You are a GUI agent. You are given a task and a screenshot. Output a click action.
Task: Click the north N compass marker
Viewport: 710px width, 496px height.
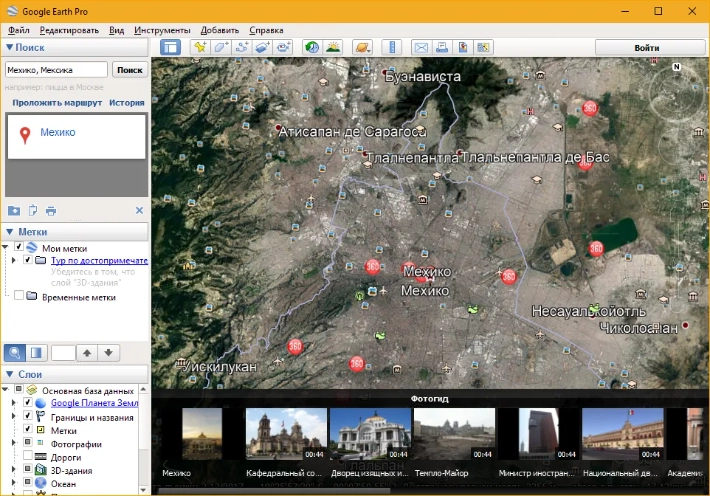[676, 67]
